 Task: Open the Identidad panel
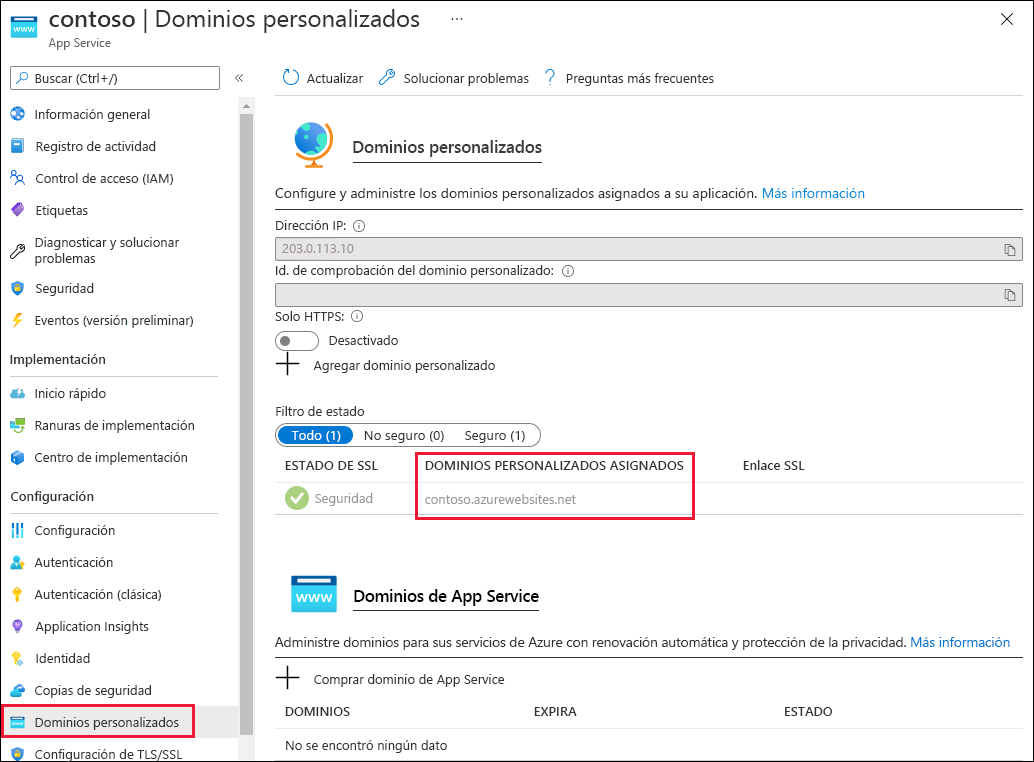point(63,658)
